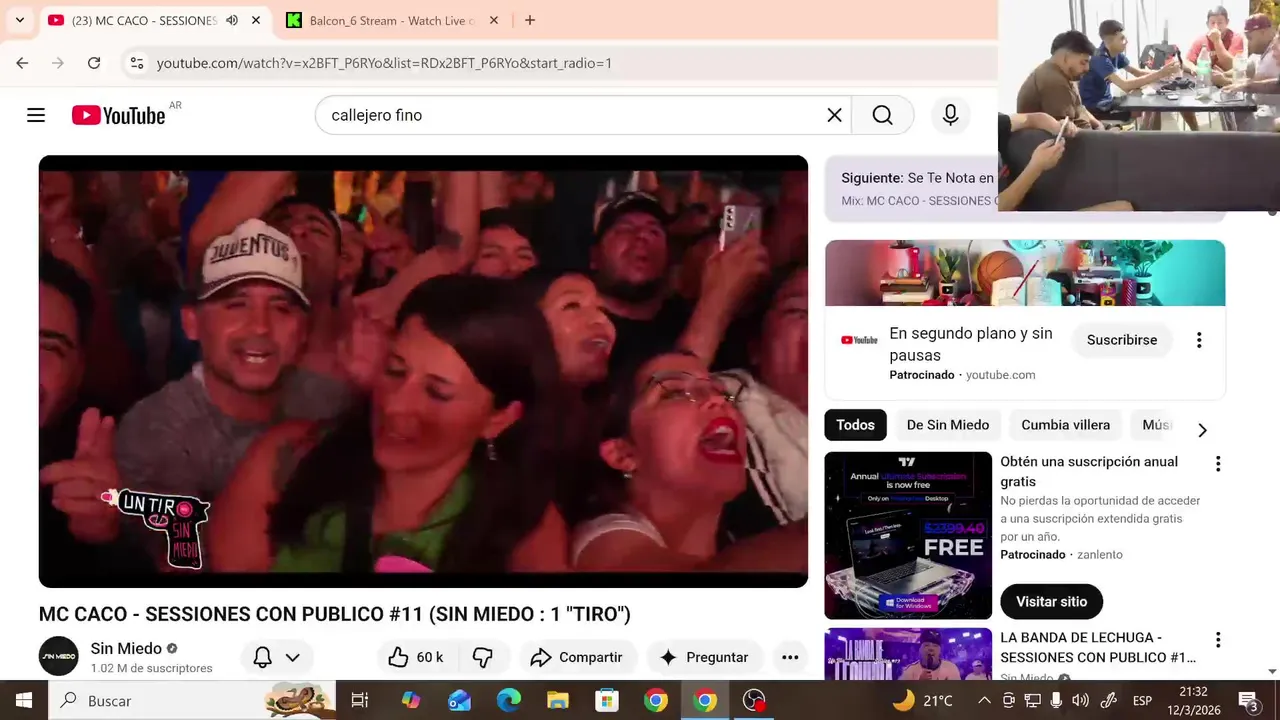This screenshot has height=720, width=1280.
Task: Open options for 'En segundo plano' ad
Action: click(x=1199, y=340)
